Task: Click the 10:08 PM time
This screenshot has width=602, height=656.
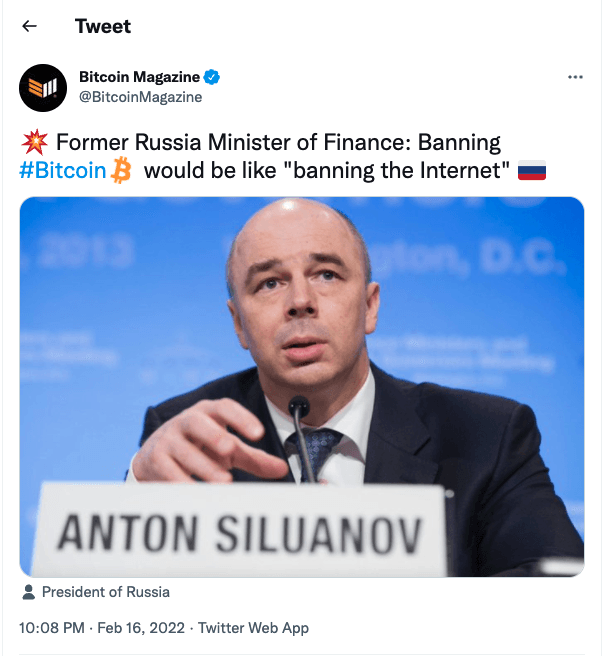Action: 52,628
